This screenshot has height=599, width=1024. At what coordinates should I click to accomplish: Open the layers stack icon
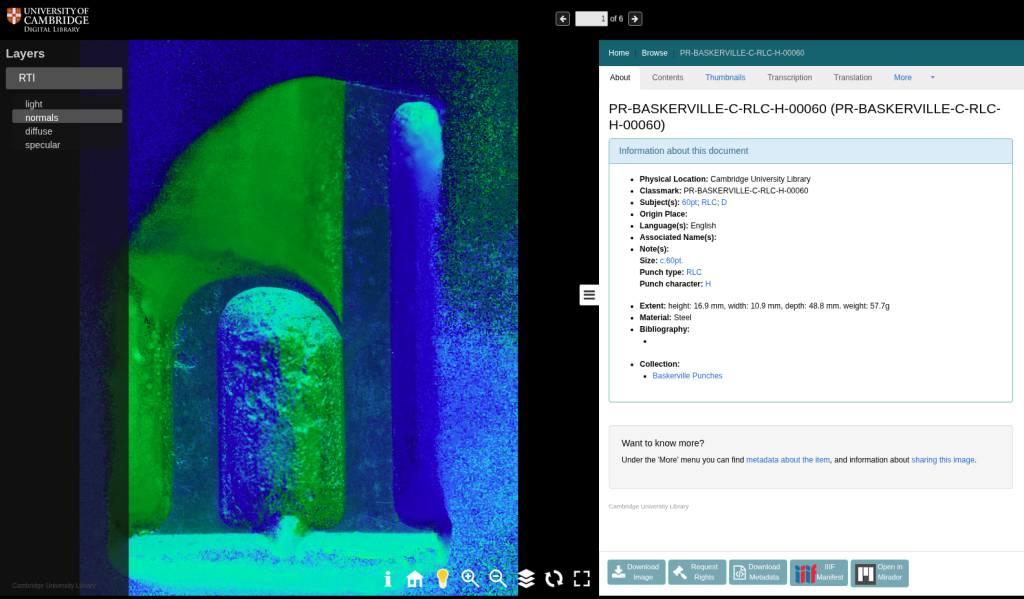point(526,579)
